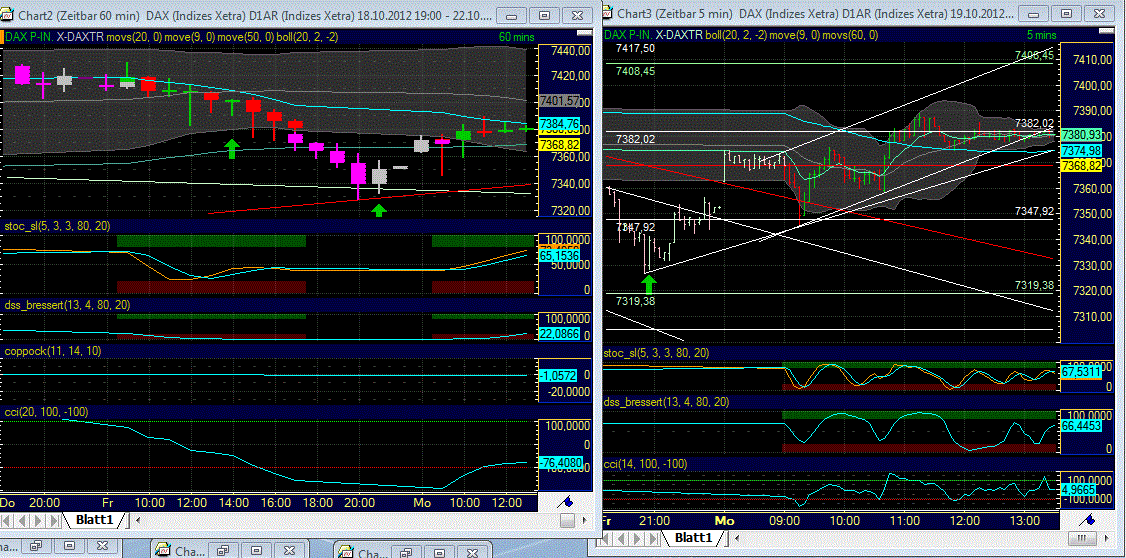Click the 22,0866 dss_bressert value in Chart2
1126x558 pixels.
click(x=558, y=333)
